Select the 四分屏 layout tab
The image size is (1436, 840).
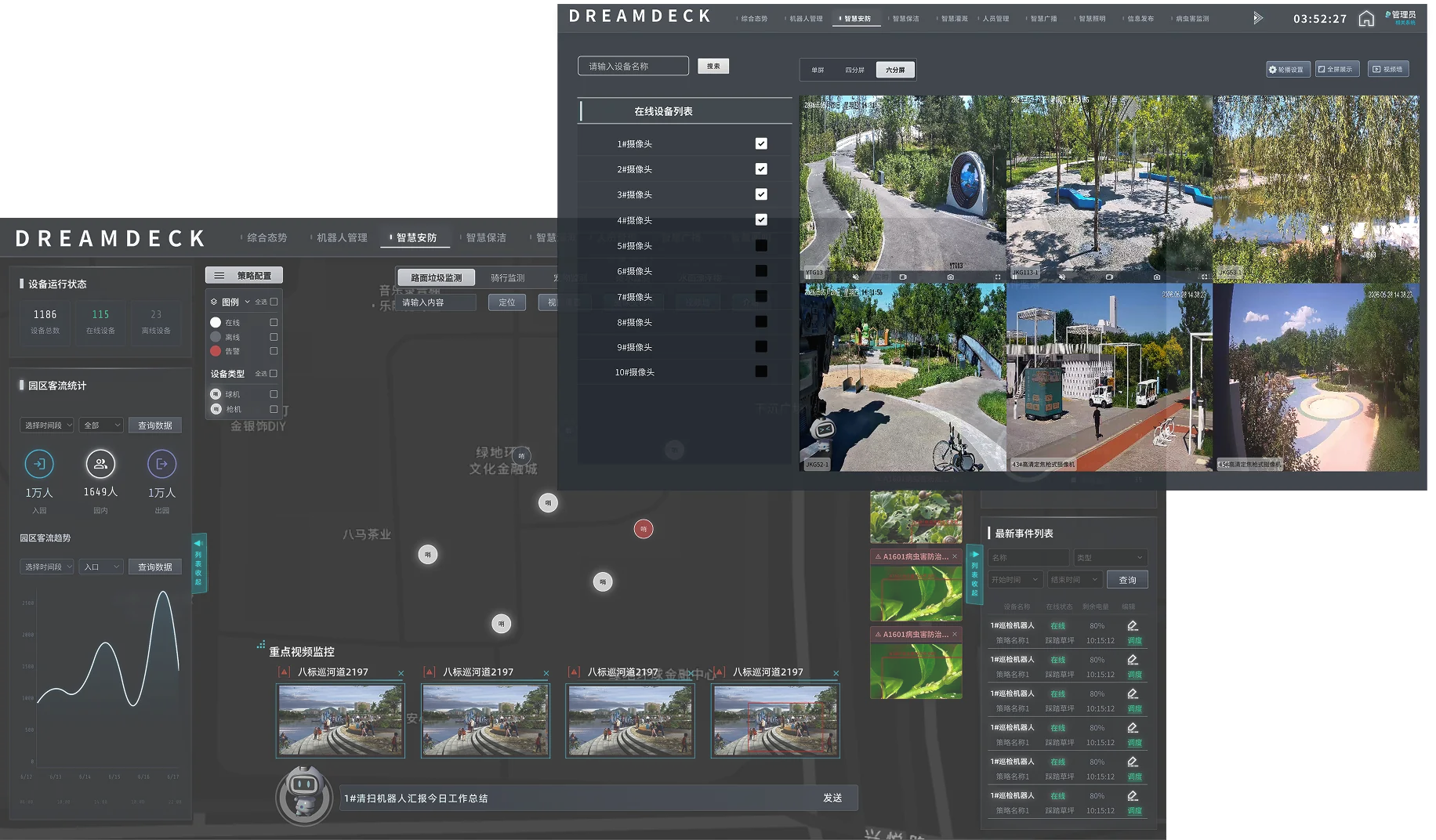pyautogui.click(x=854, y=70)
